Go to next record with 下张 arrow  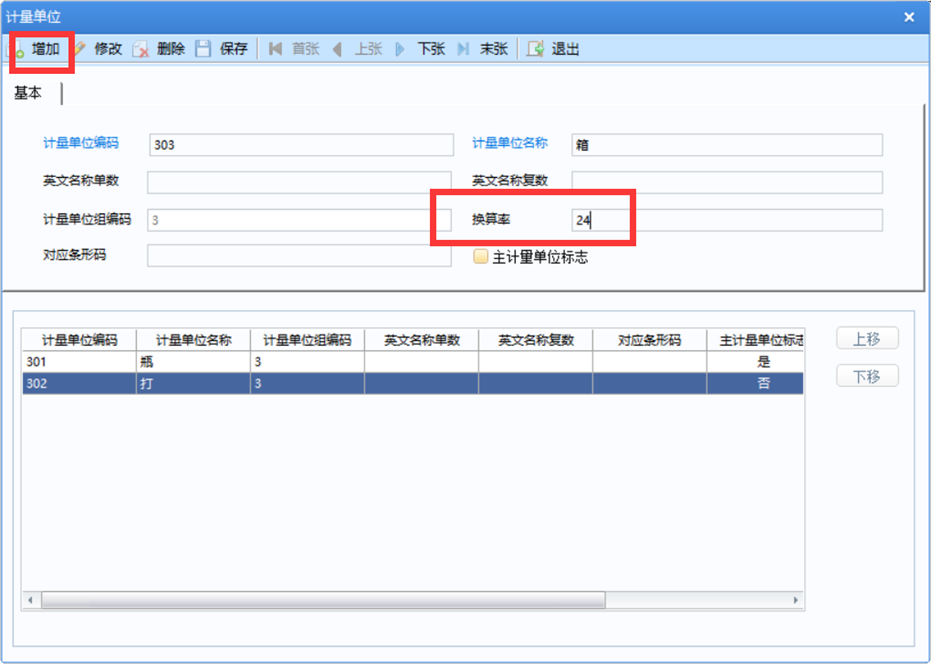click(x=400, y=49)
